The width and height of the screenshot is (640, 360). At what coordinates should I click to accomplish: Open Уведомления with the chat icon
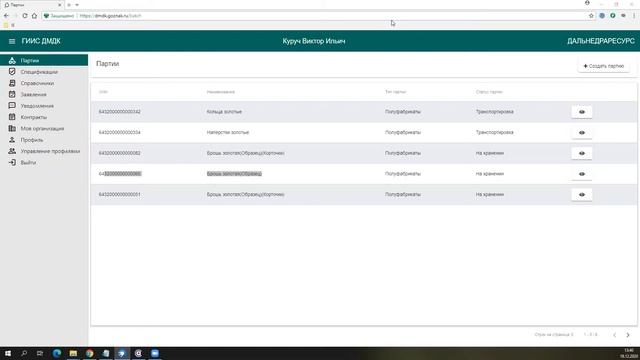pyautogui.click(x=12, y=106)
